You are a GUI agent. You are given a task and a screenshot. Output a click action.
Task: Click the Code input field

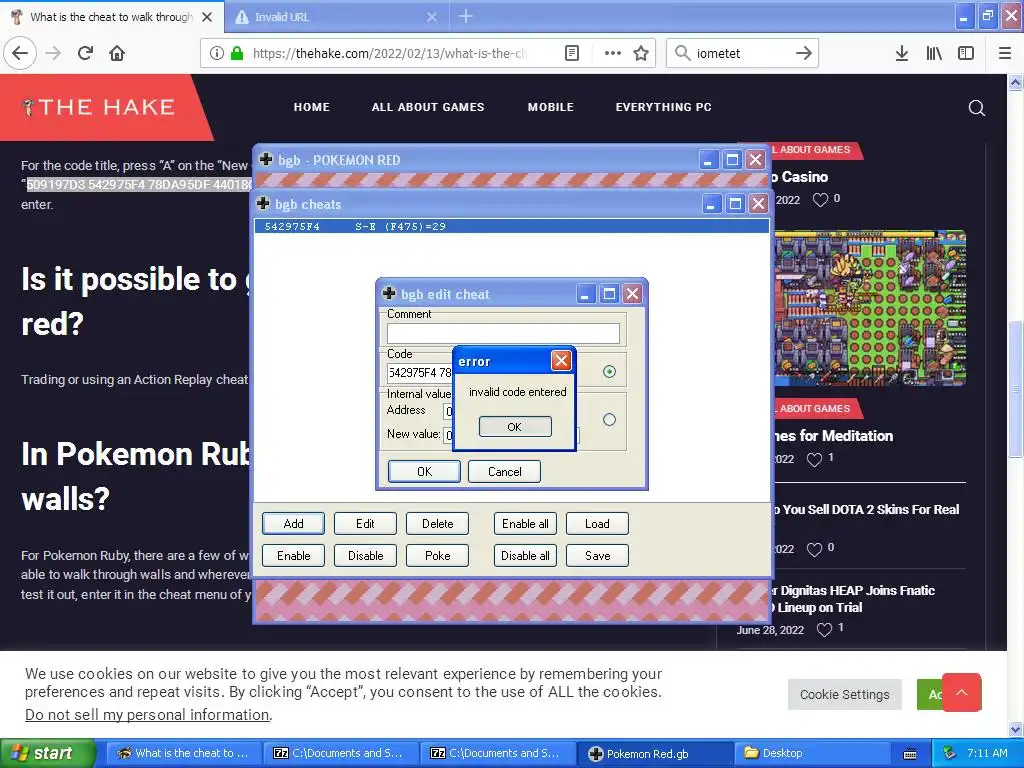pos(419,372)
